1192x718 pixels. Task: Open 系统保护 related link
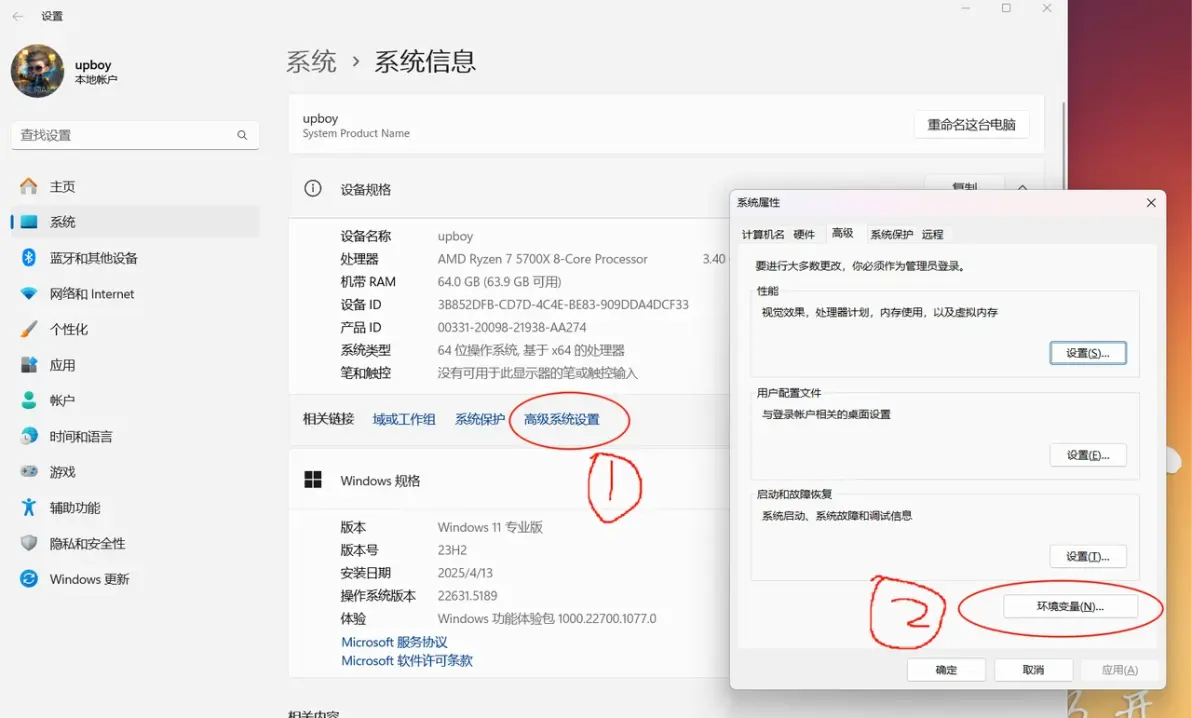[x=480, y=419]
